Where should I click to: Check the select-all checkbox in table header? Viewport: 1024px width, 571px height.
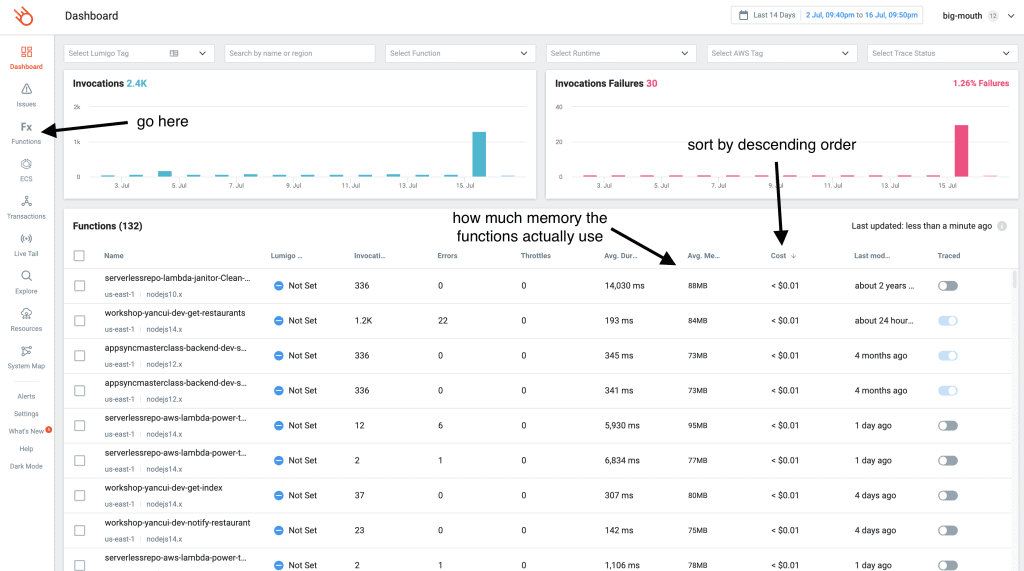tap(80, 256)
